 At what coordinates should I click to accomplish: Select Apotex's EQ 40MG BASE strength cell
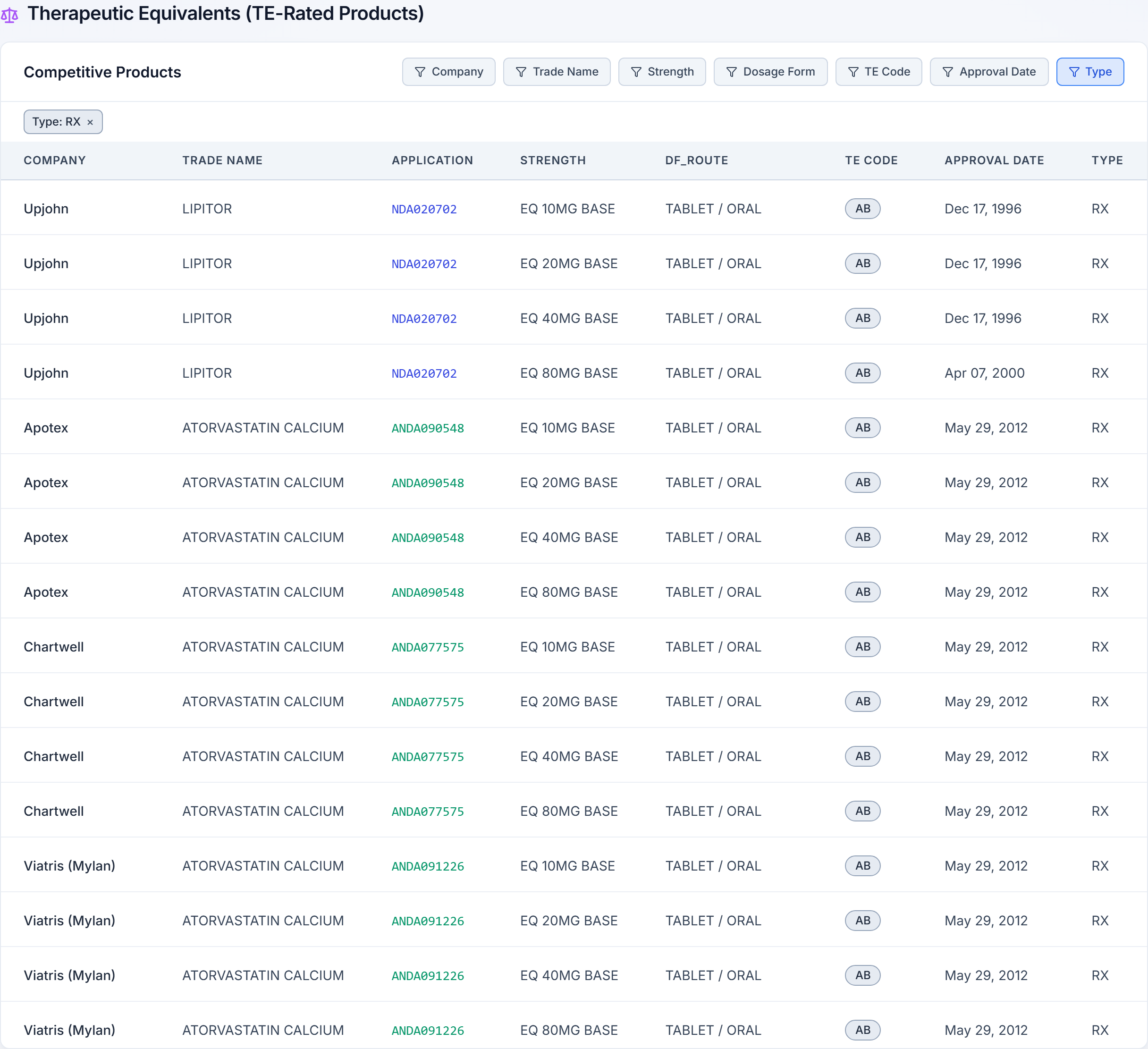(569, 537)
